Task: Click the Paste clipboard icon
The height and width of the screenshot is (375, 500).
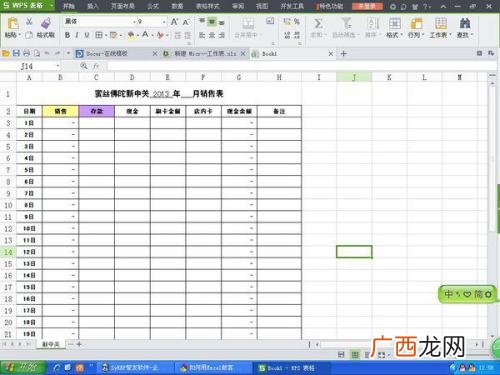Action: 13,24
